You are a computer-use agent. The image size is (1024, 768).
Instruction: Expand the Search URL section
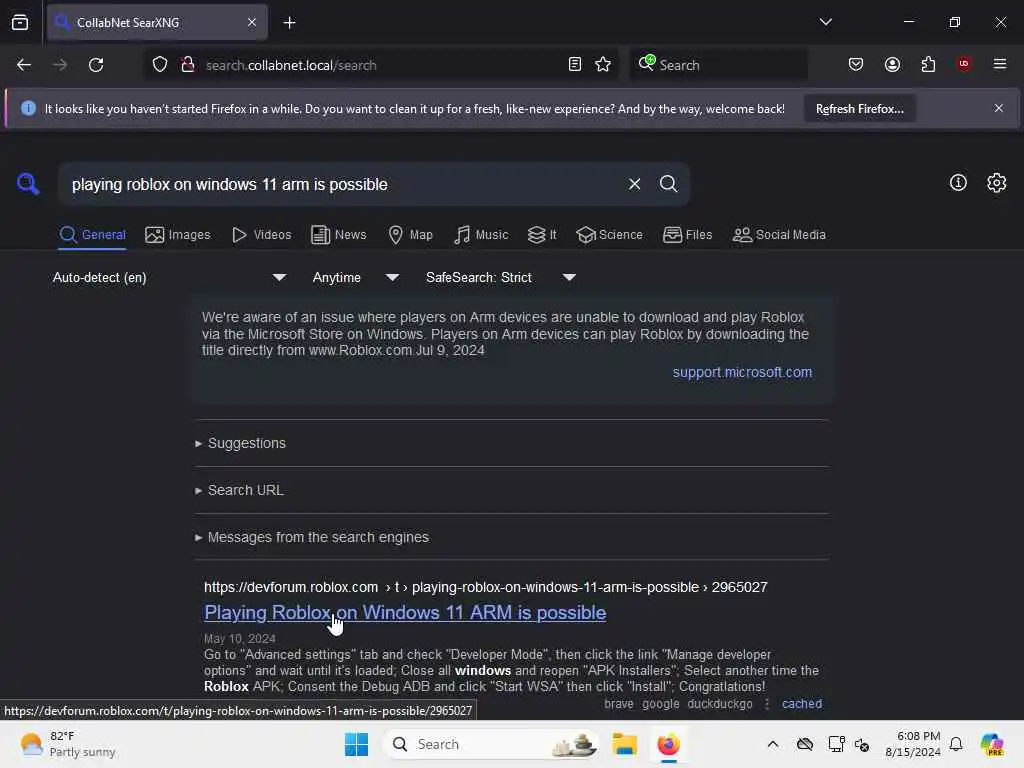[x=245, y=490]
